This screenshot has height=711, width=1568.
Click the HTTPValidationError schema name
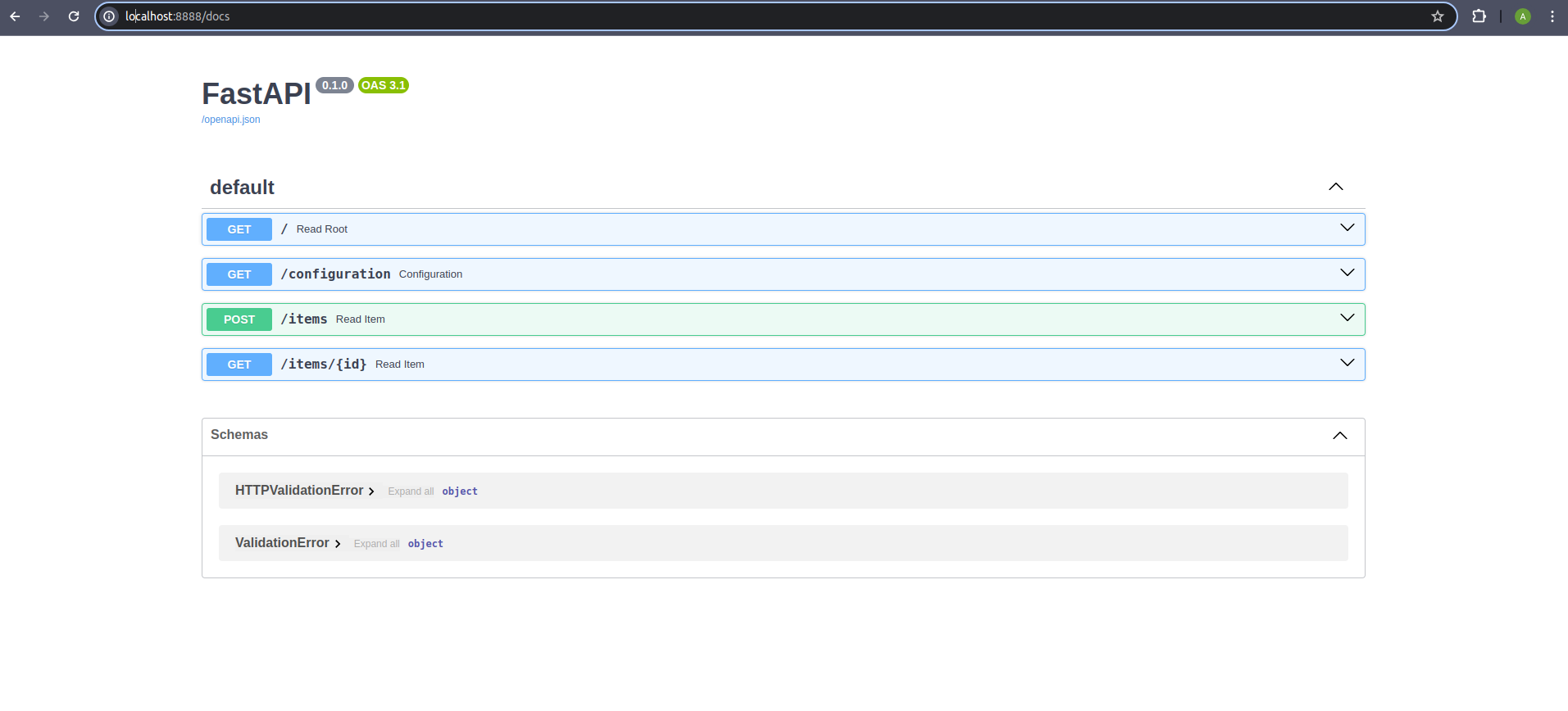pos(299,491)
